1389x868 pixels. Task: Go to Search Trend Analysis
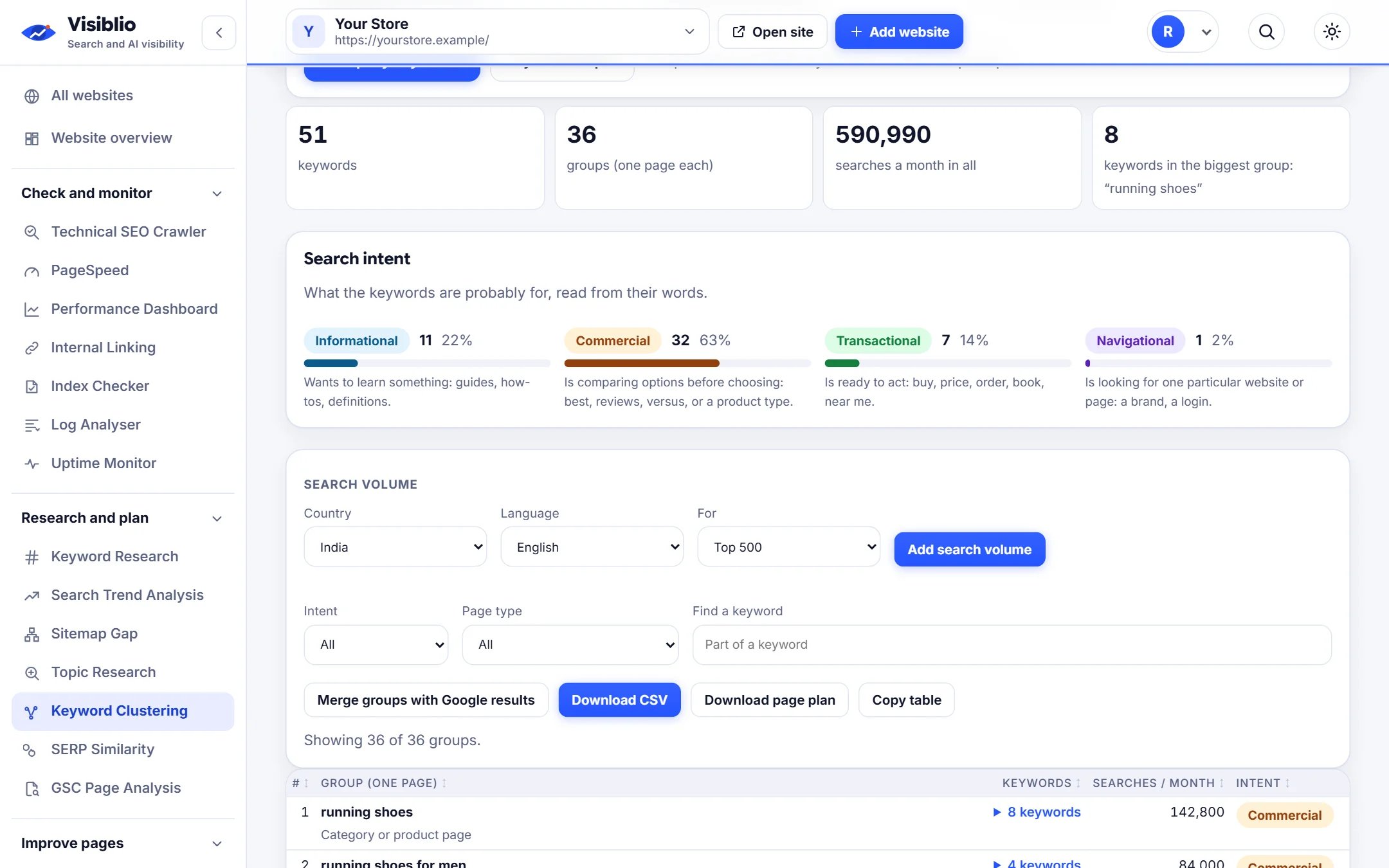coord(123,595)
